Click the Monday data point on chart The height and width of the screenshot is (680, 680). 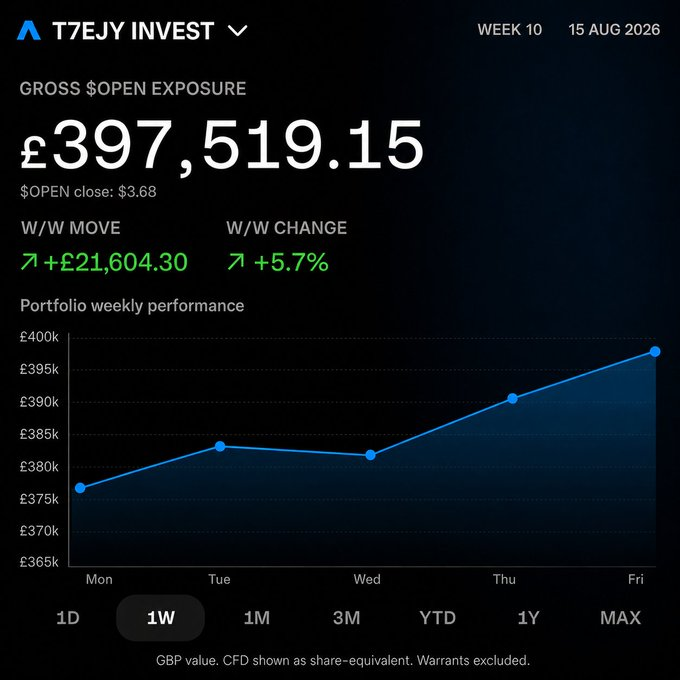pyautogui.click(x=80, y=488)
